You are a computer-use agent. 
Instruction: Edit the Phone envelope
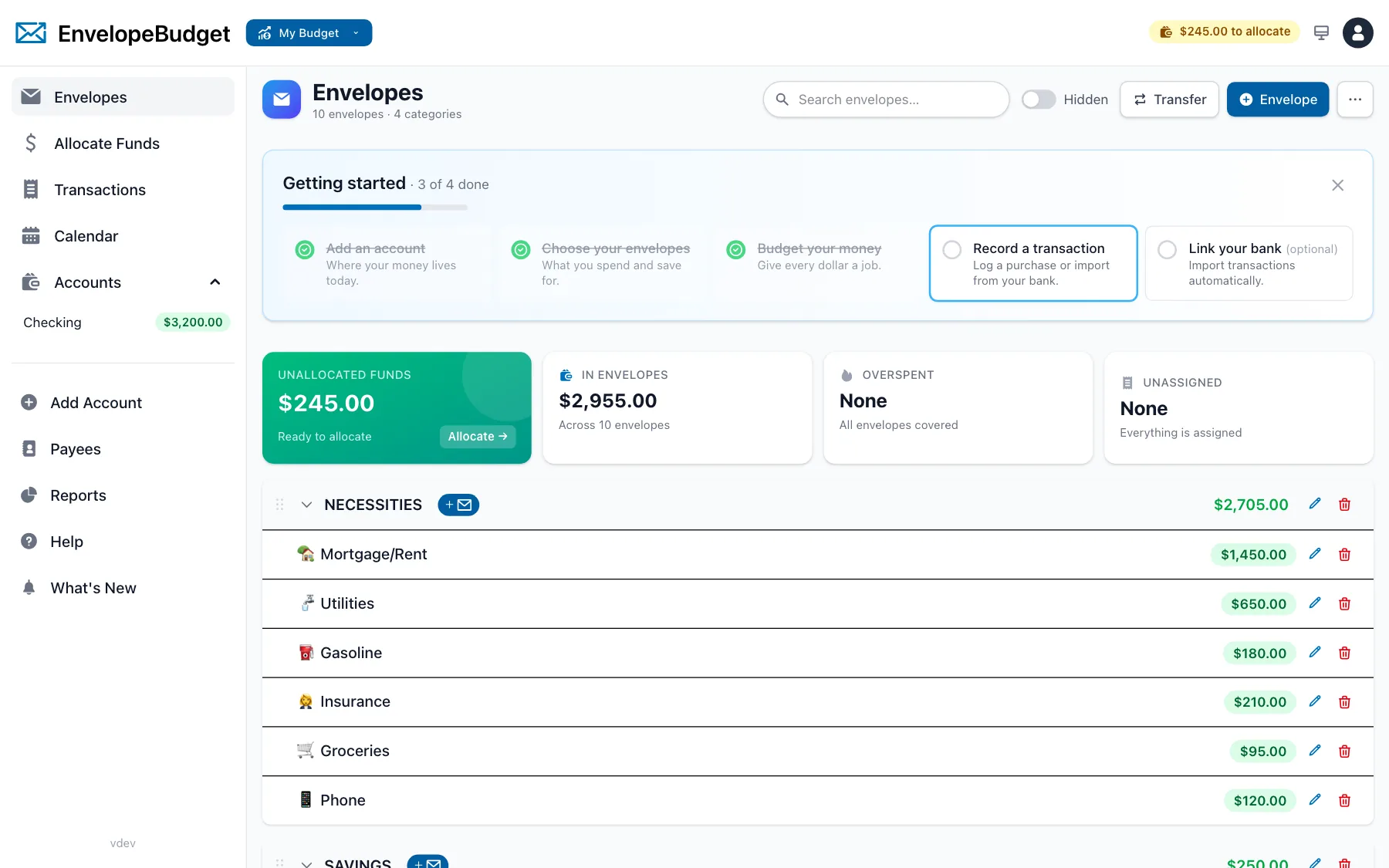1315,800
